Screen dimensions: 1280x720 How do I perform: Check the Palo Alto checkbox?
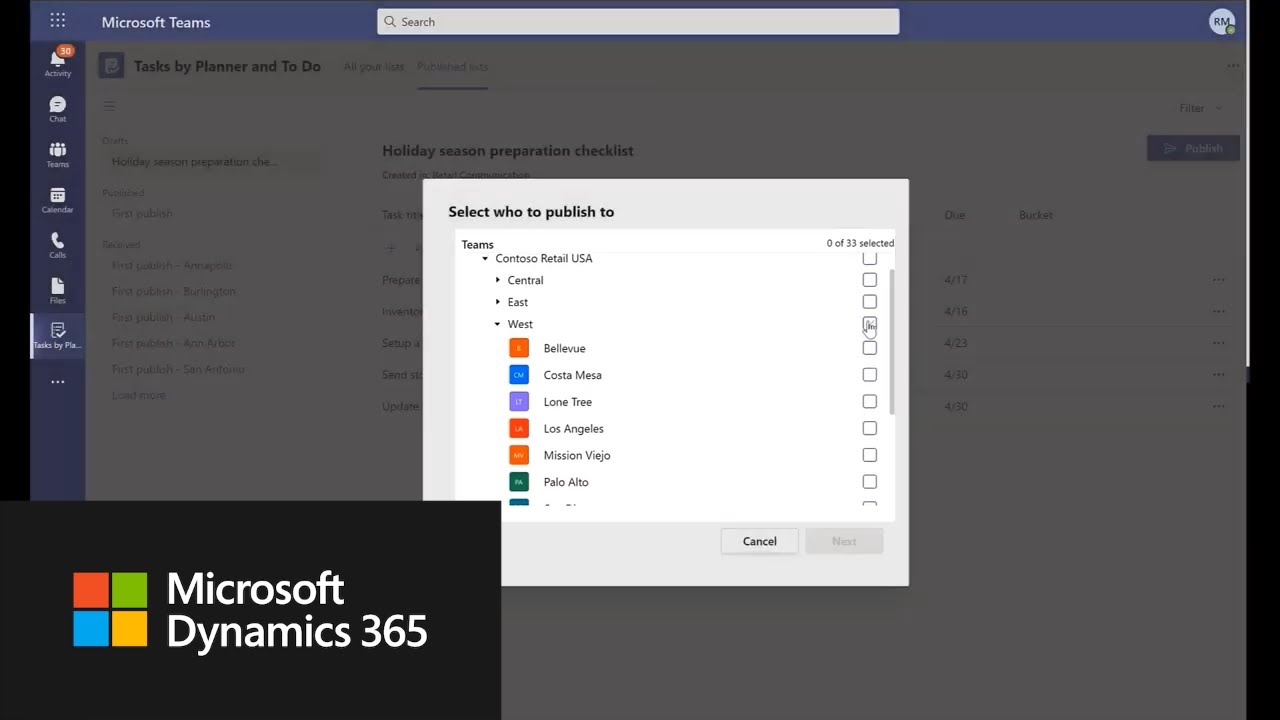click(x=869, y=482)
